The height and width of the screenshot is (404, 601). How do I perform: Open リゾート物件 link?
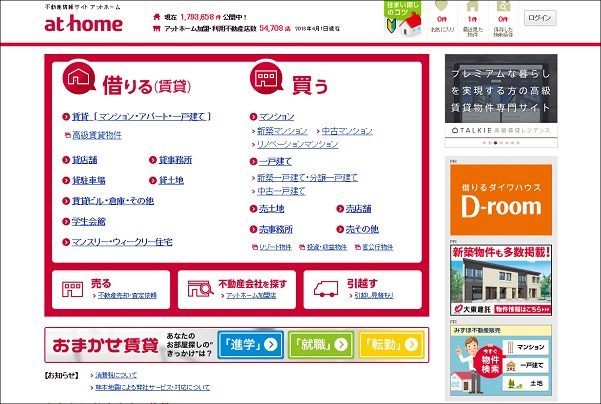275,248
